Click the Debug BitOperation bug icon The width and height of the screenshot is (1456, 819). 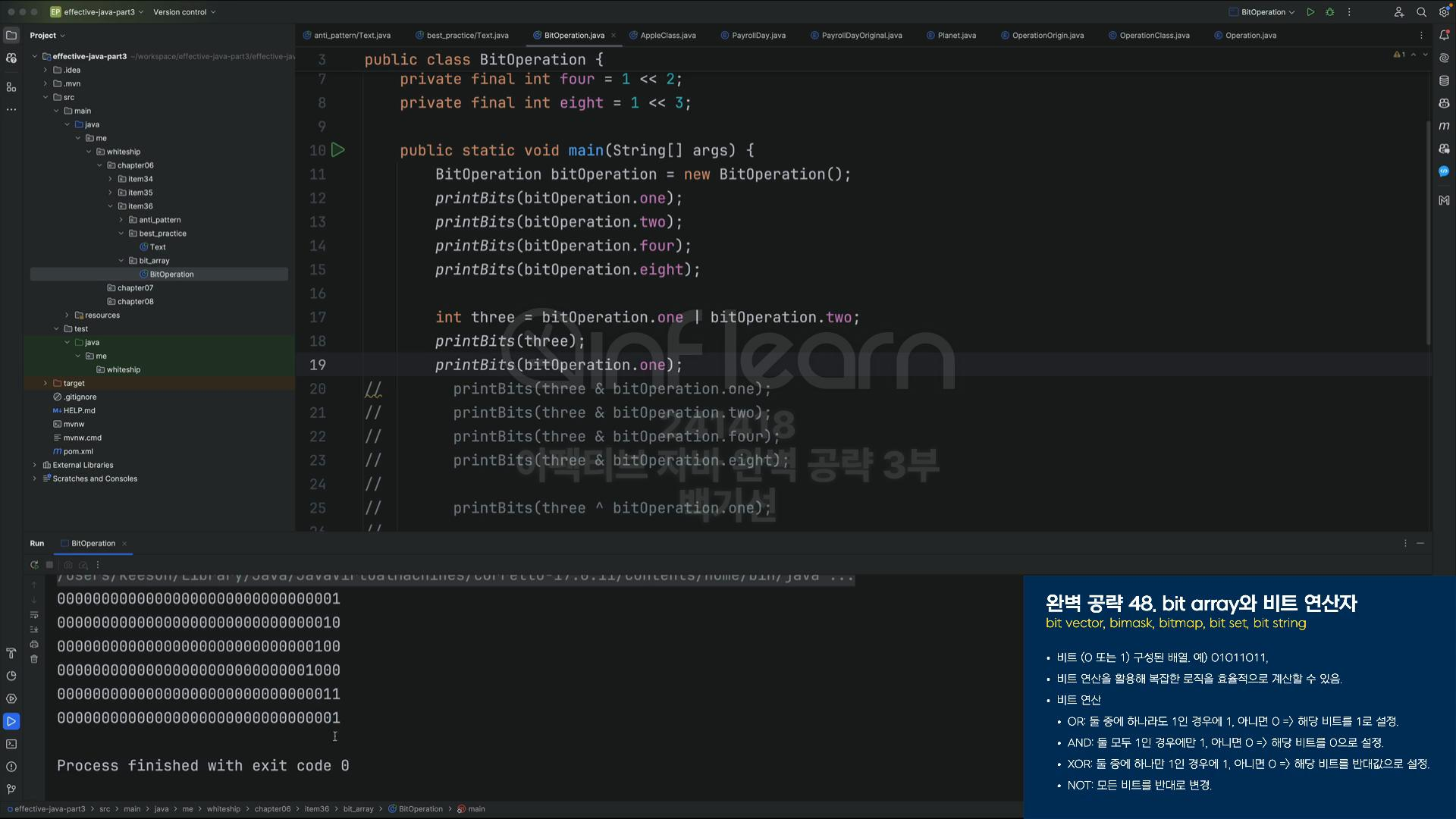[1329, 12]
